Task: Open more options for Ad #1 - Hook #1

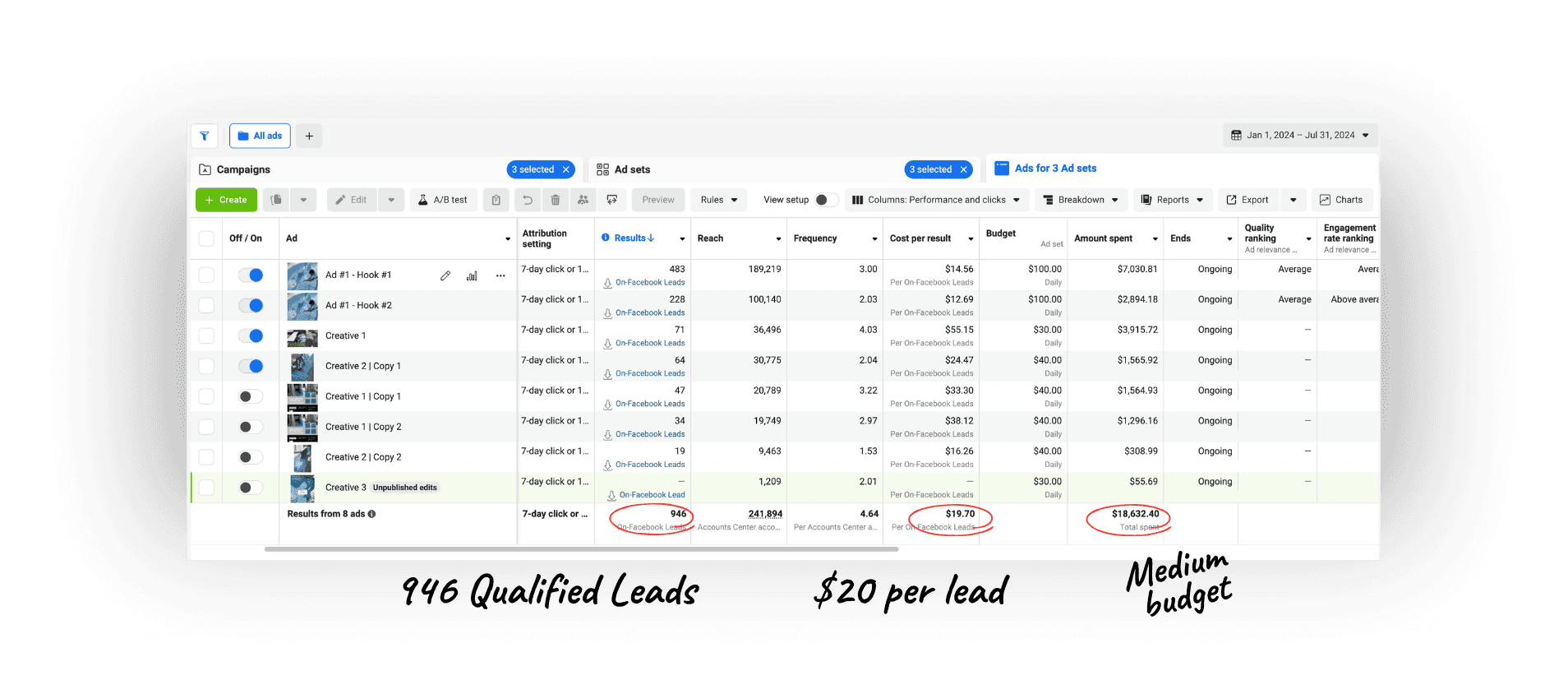Action: point(500,275)
